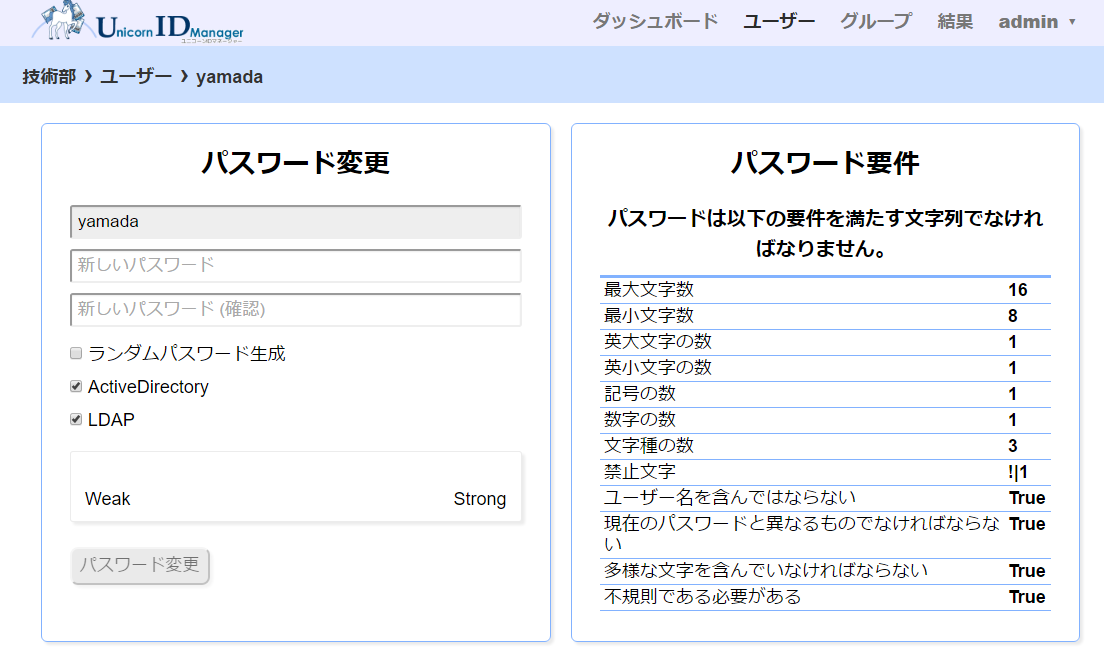Go to the グループ menu item
Image resolution: width=1104 pixels, height=657 pixels.
[x=876, y=21]
